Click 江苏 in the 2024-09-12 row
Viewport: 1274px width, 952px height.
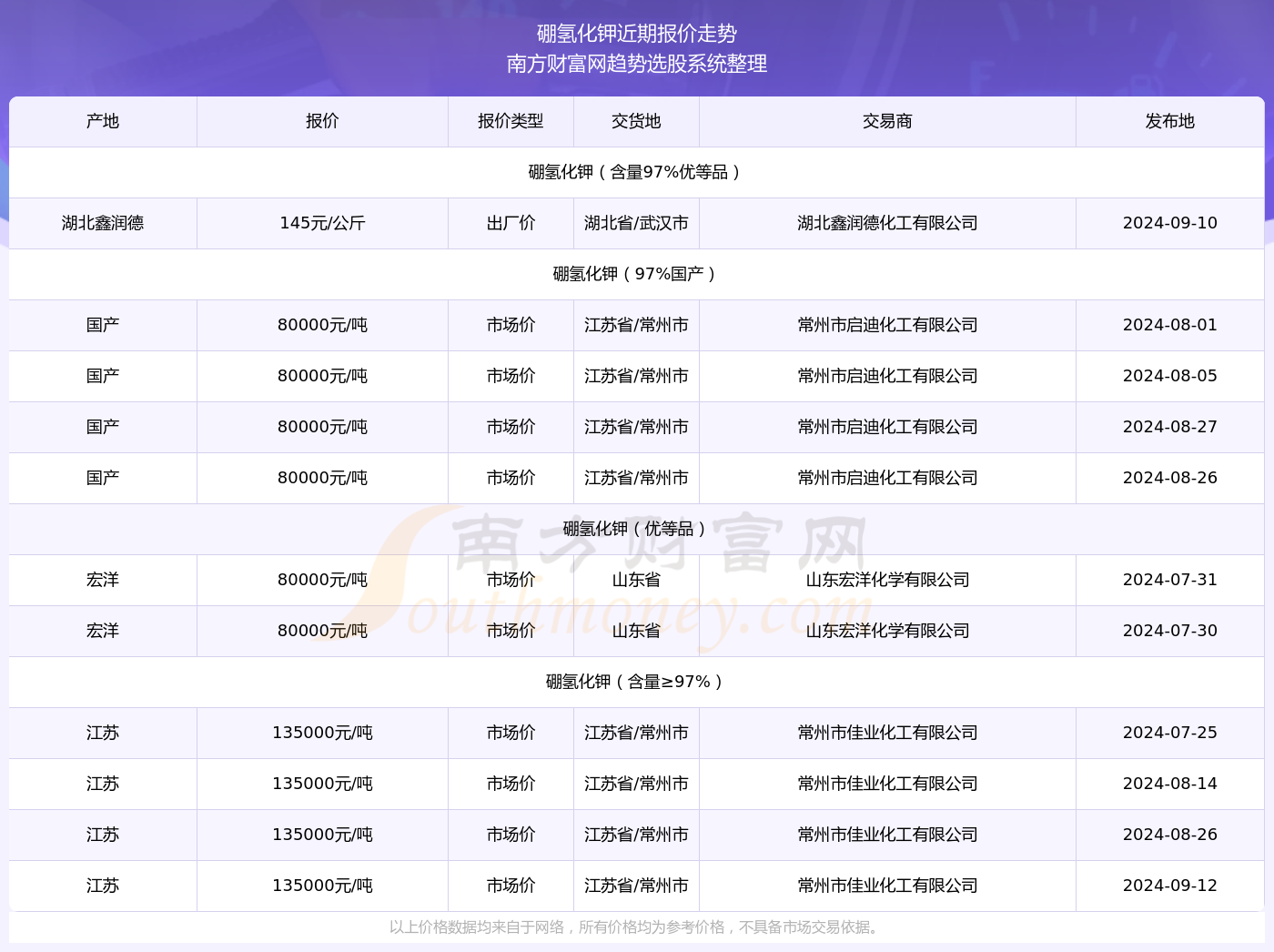click(x=103, y=886)
